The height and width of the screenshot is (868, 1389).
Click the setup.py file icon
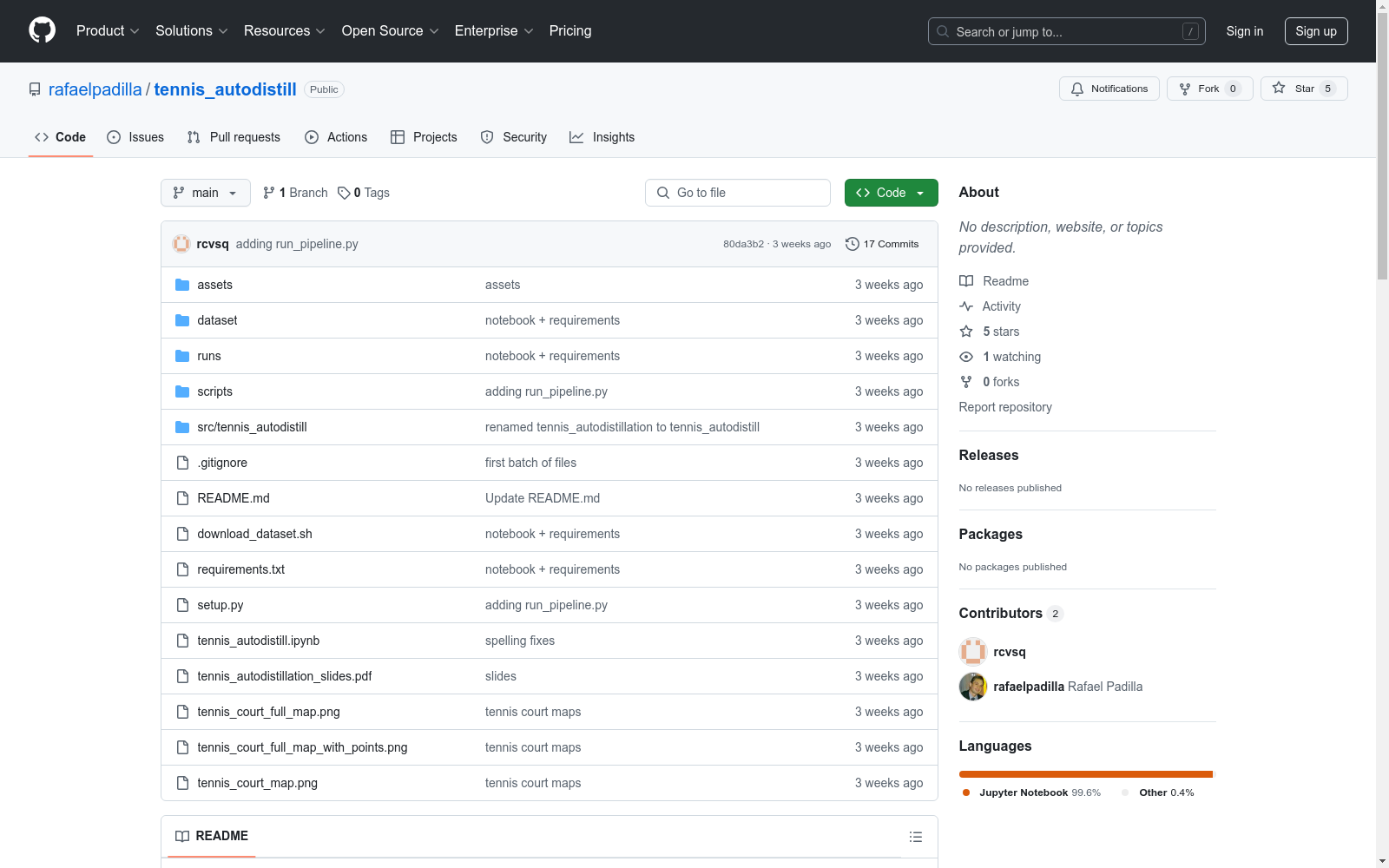pyautogui.click(x=182, y=605)
